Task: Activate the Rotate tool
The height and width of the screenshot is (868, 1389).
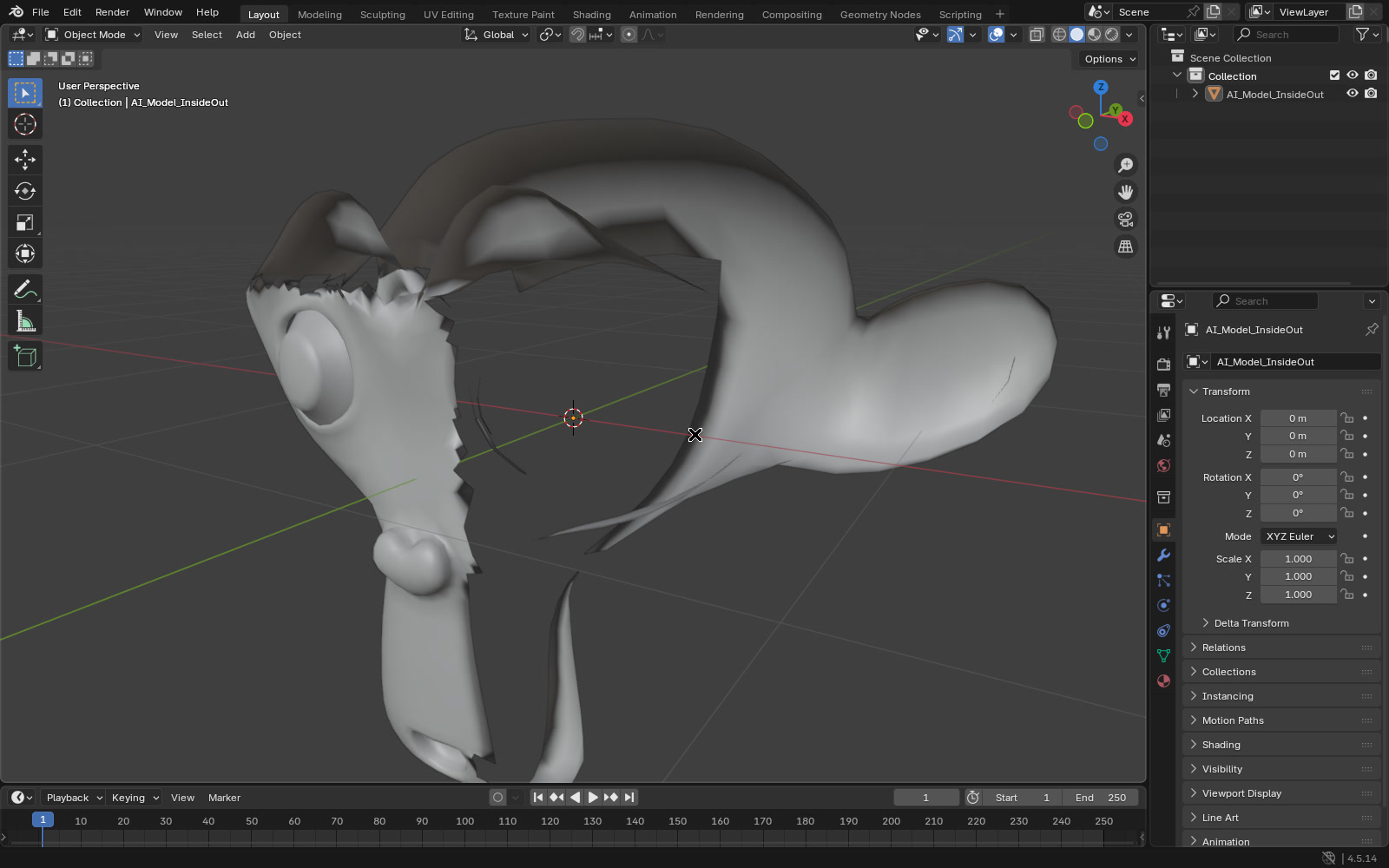Action: point(25,191)
